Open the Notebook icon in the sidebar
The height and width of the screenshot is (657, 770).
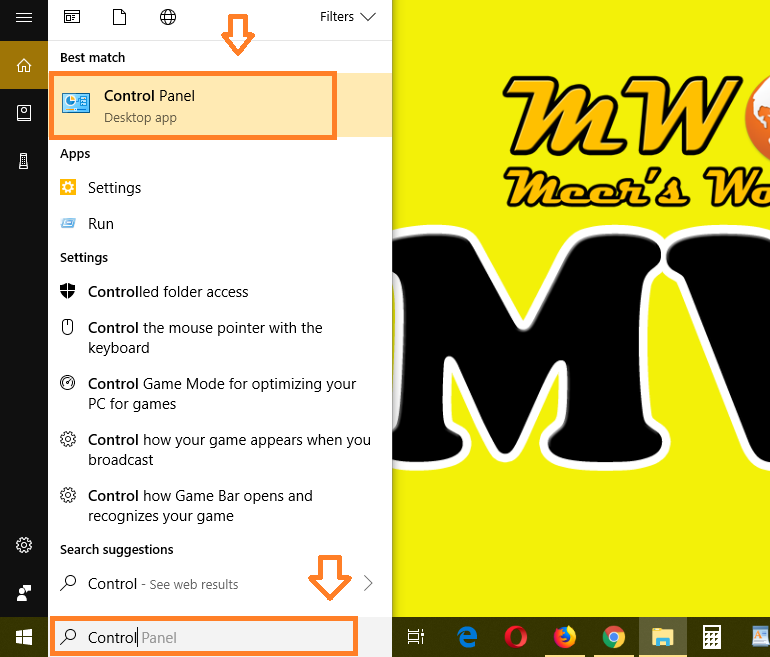(24, 113)
